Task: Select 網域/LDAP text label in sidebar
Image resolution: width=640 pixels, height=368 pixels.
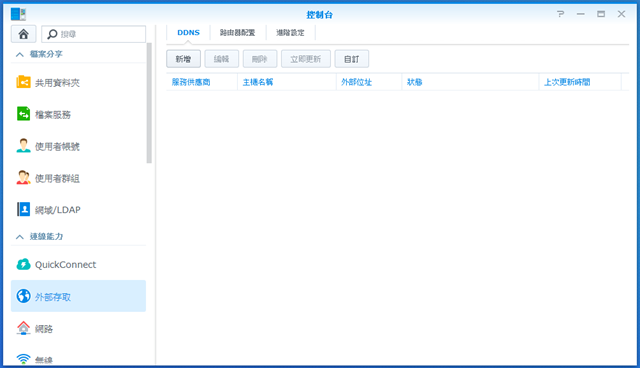Action: 58,210
